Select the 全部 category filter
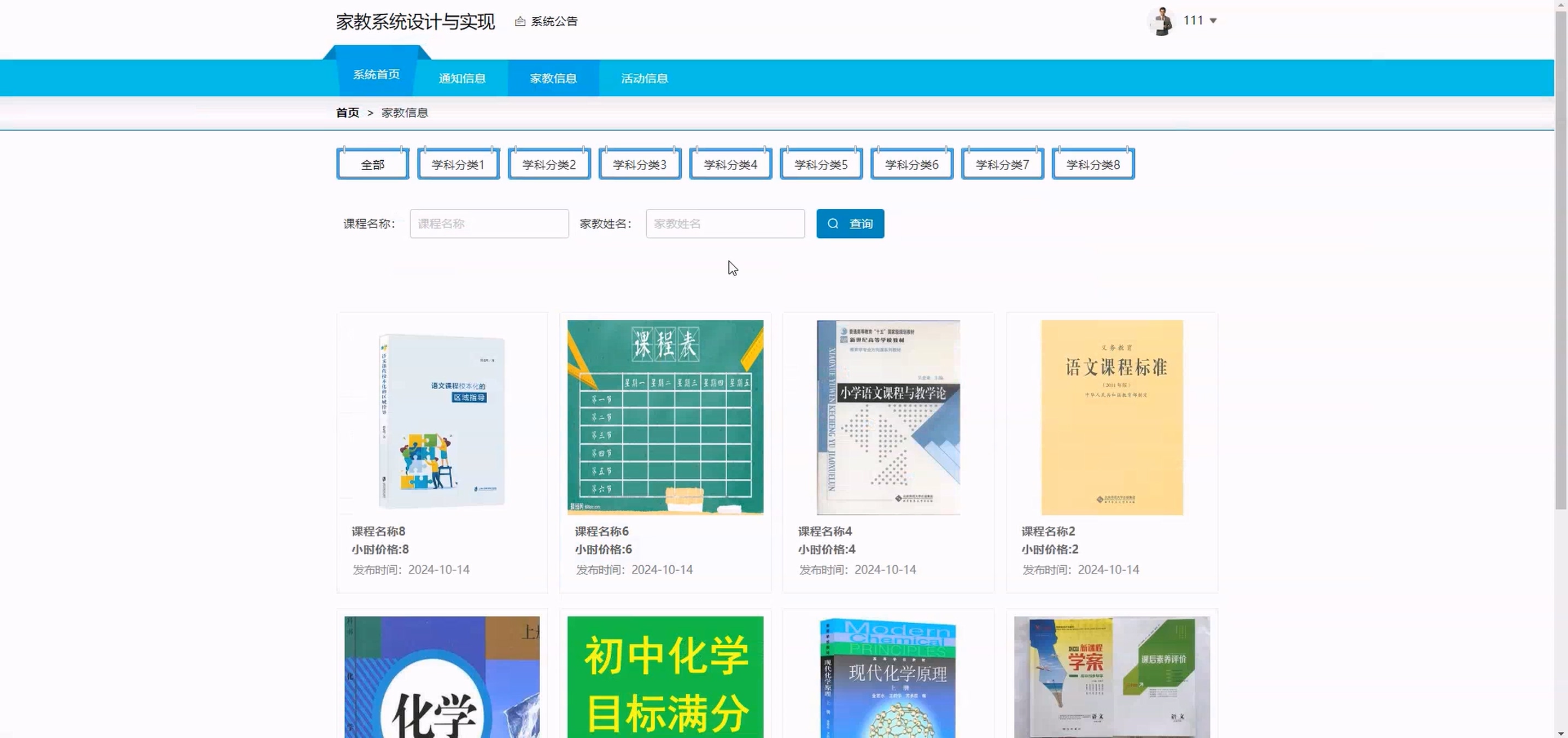The height and width of the screenshot is (738, 1568). tap(372, 164)
